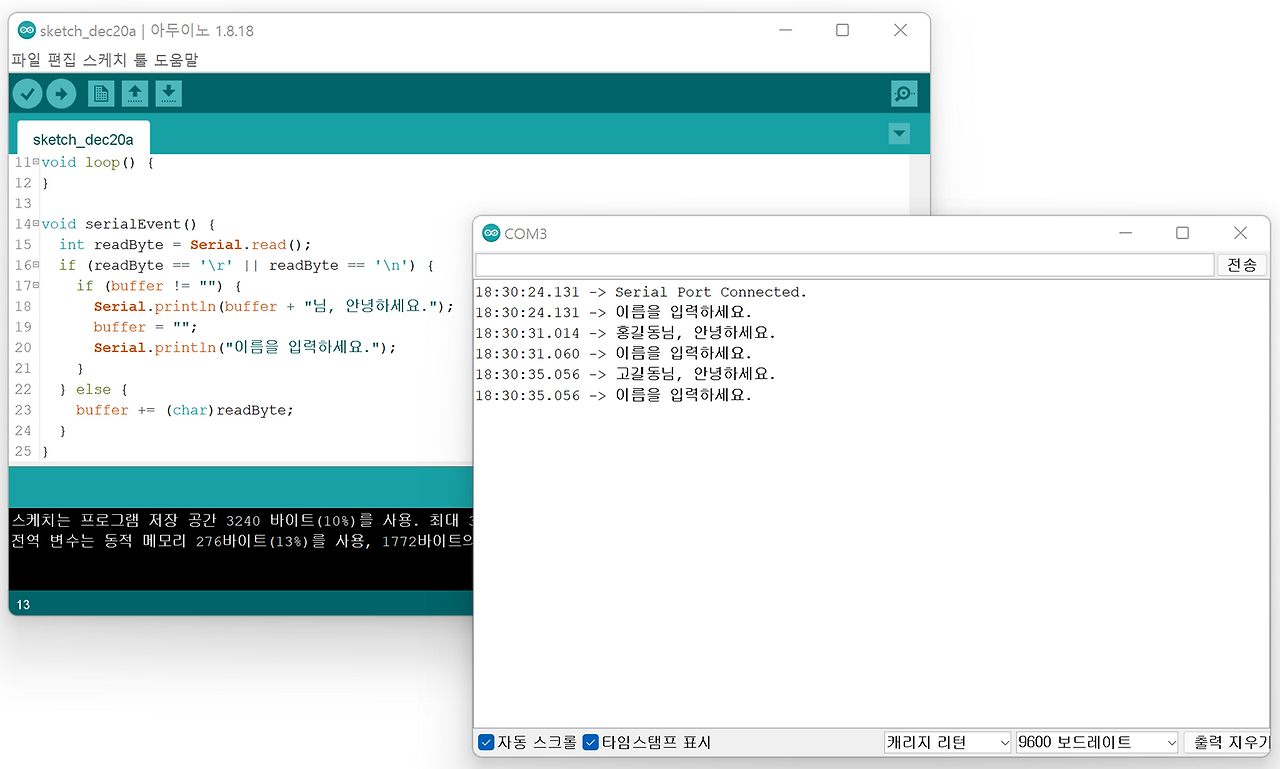
Task: Click the Arduino logo in the IDE title bar
Action: (x=27, y=30)
